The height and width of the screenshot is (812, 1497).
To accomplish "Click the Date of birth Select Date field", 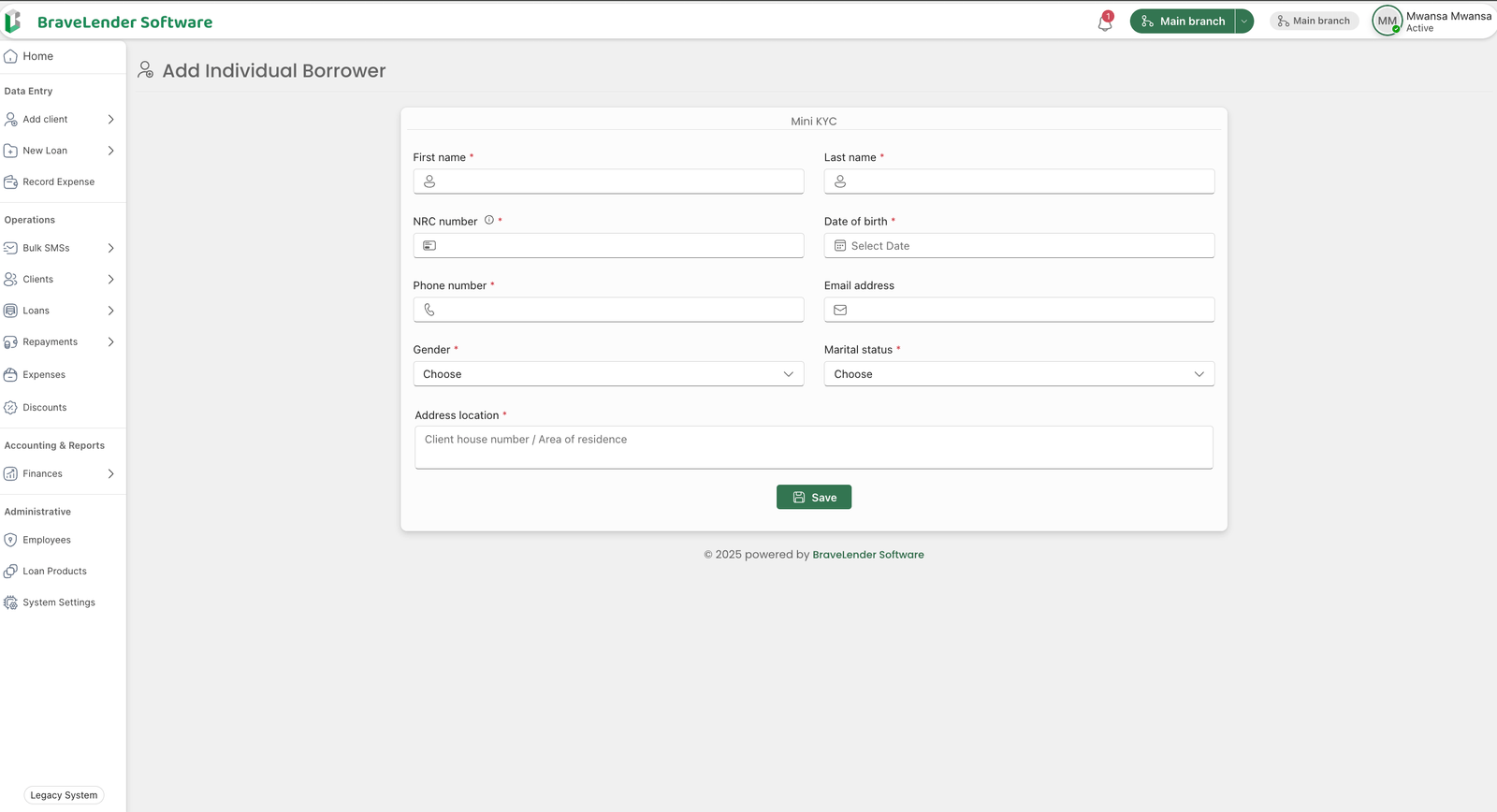I will (1019, 246).
